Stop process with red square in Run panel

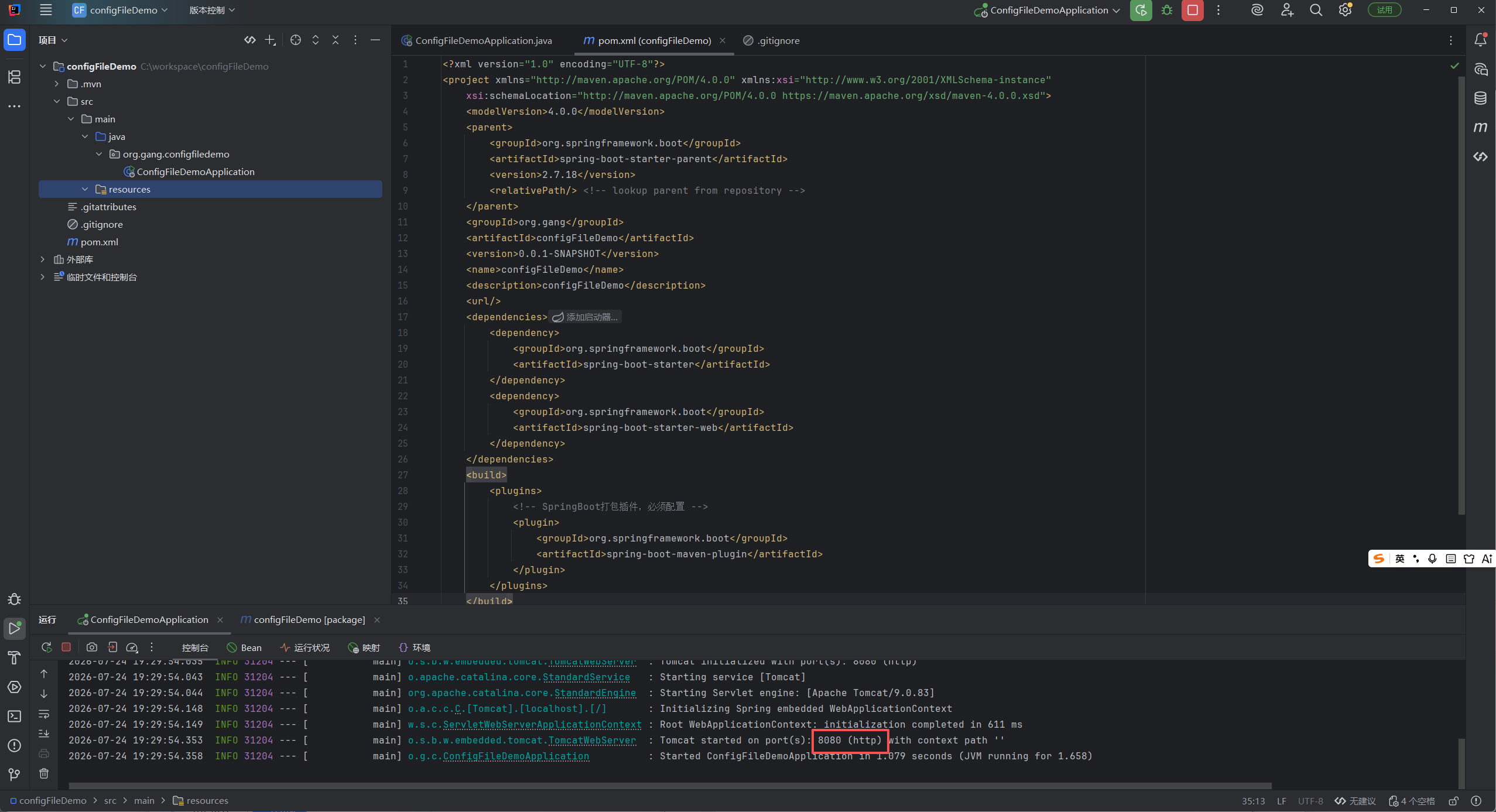pyautogui.click(x=66, y=647)
